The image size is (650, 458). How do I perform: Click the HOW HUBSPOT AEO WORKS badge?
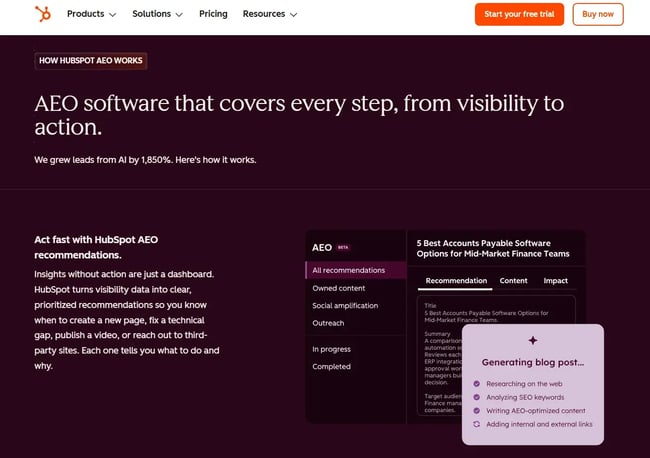click(x=91, y=61)
